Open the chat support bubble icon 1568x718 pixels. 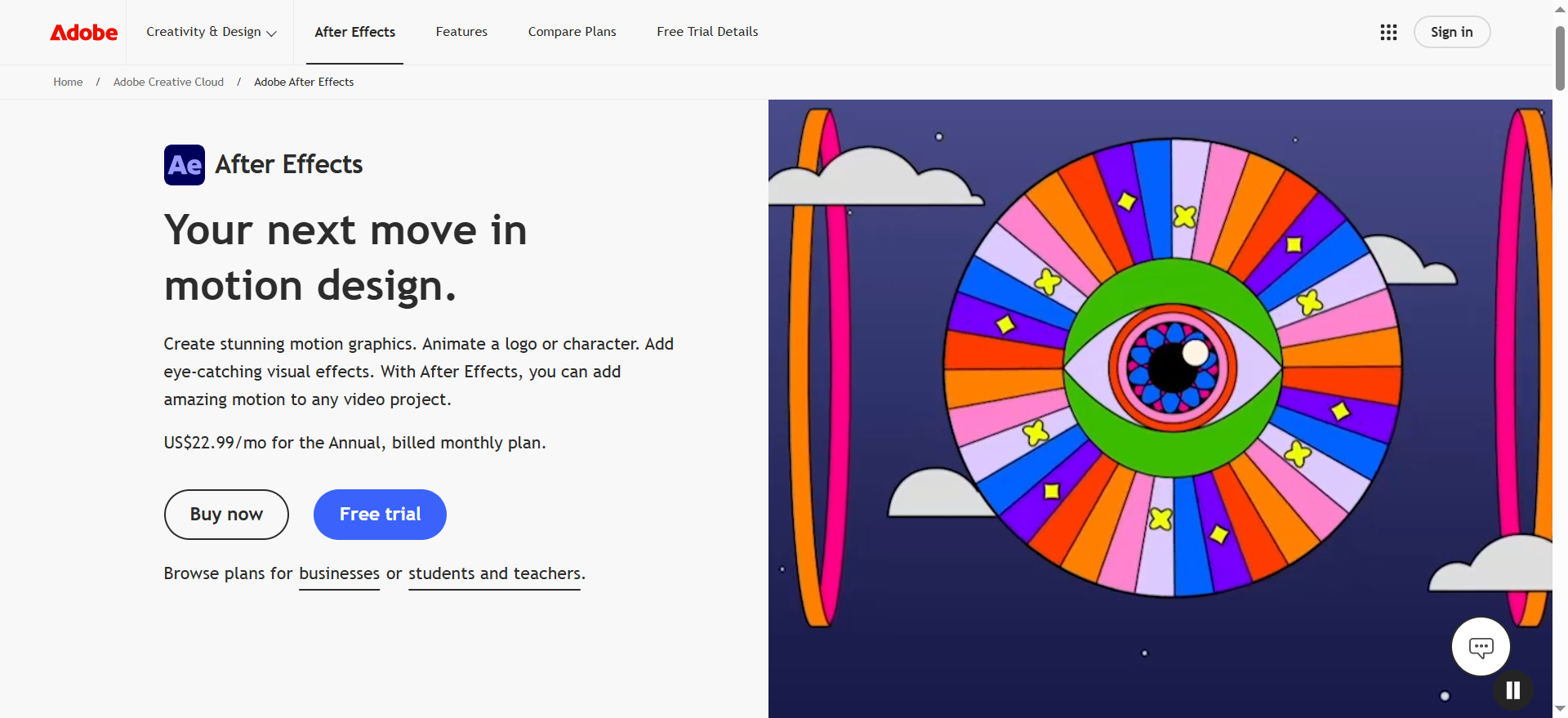(1481, 647)
